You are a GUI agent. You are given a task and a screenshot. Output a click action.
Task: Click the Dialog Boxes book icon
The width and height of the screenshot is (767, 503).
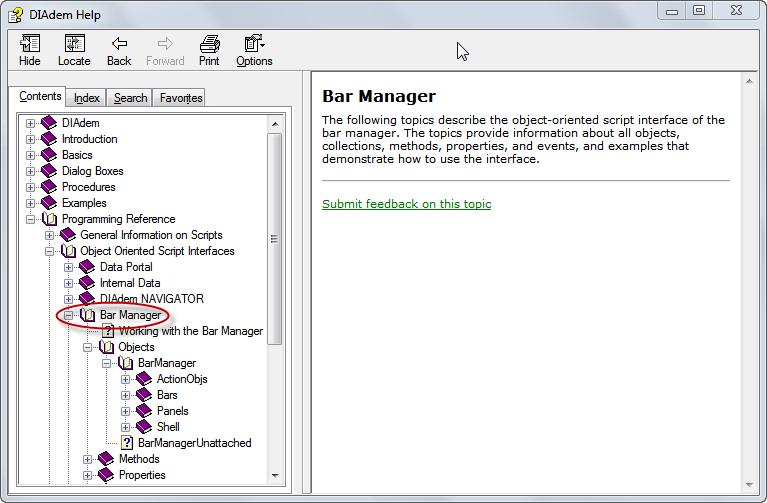click(x=49, y=171)
